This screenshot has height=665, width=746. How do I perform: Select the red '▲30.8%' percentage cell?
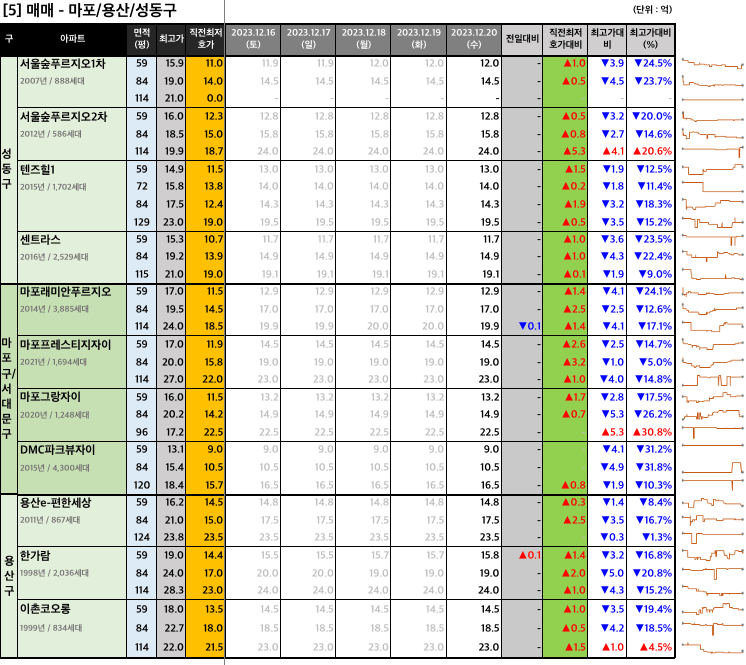click(650, 432)
